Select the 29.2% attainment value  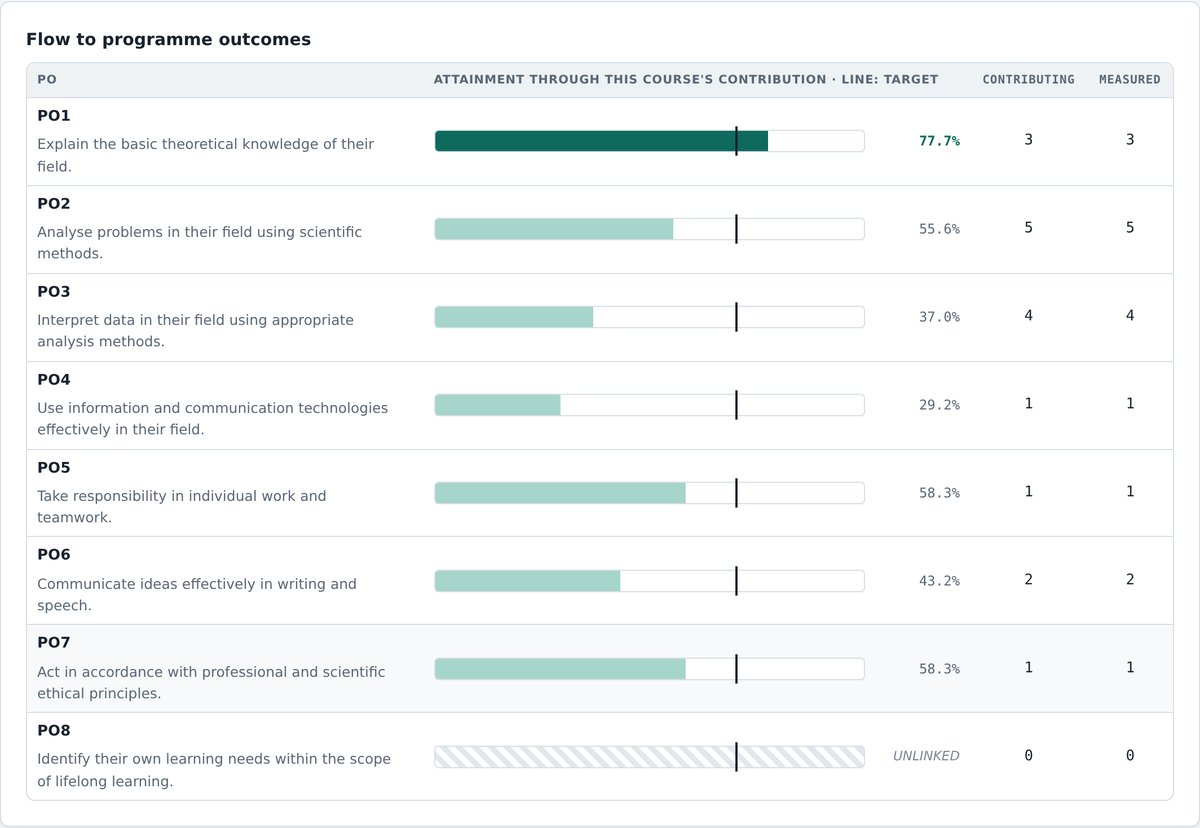[939, 405]
